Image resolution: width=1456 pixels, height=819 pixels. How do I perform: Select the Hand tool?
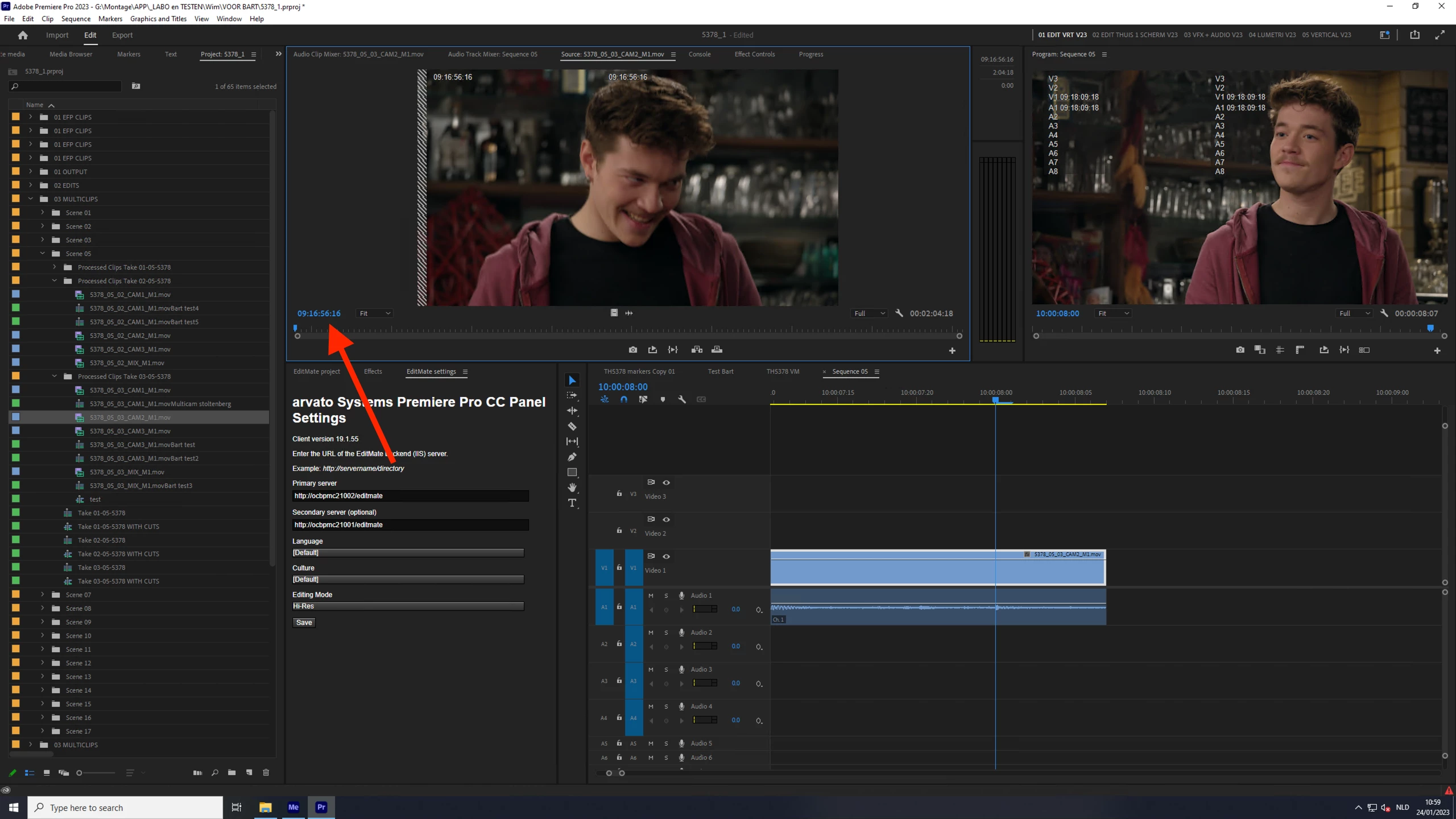(x=572, y=487)
